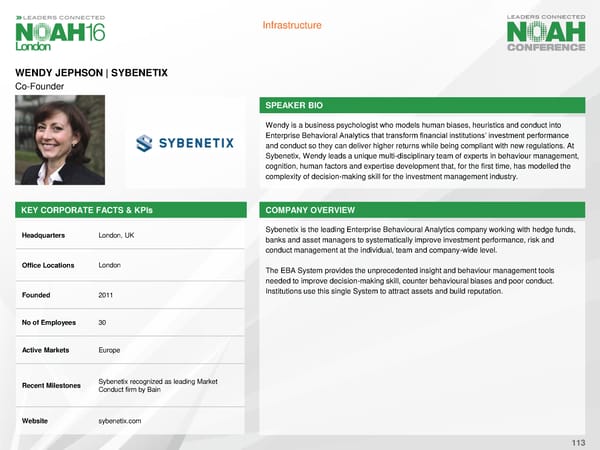This screenshot has height=450, width=600.
Task: Select the No of Employees value 30
Action: point(104,323)
